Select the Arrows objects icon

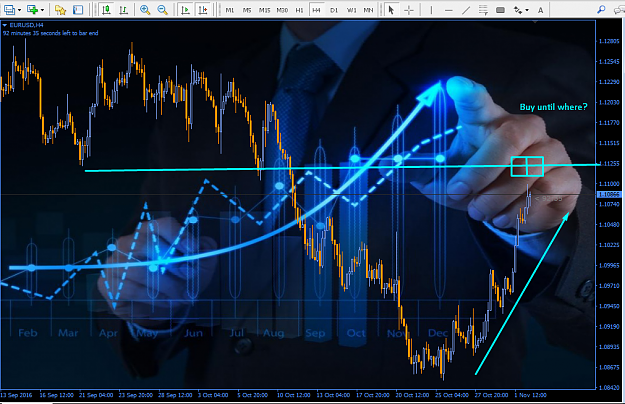click(x=518, y=10)
